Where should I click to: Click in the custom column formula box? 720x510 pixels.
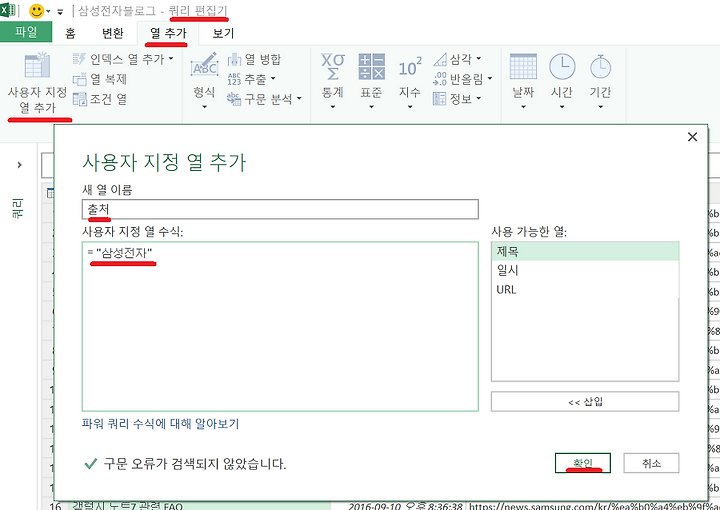[280, 326]
